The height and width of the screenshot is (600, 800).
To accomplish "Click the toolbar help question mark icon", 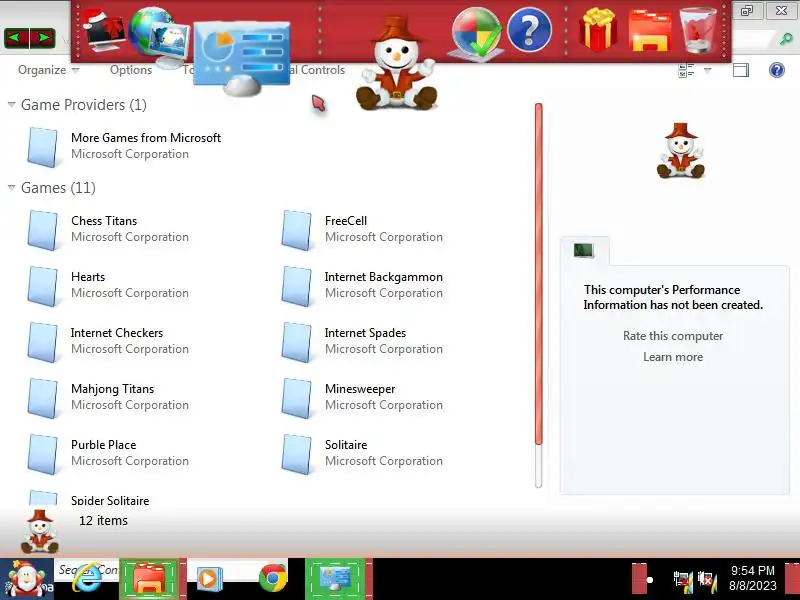I will coord(777,70).
